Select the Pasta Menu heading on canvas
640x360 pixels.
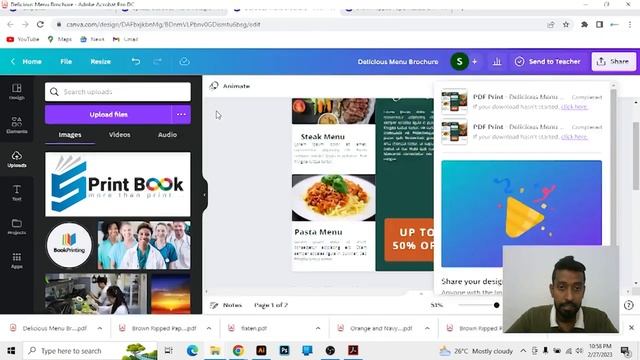318,232
